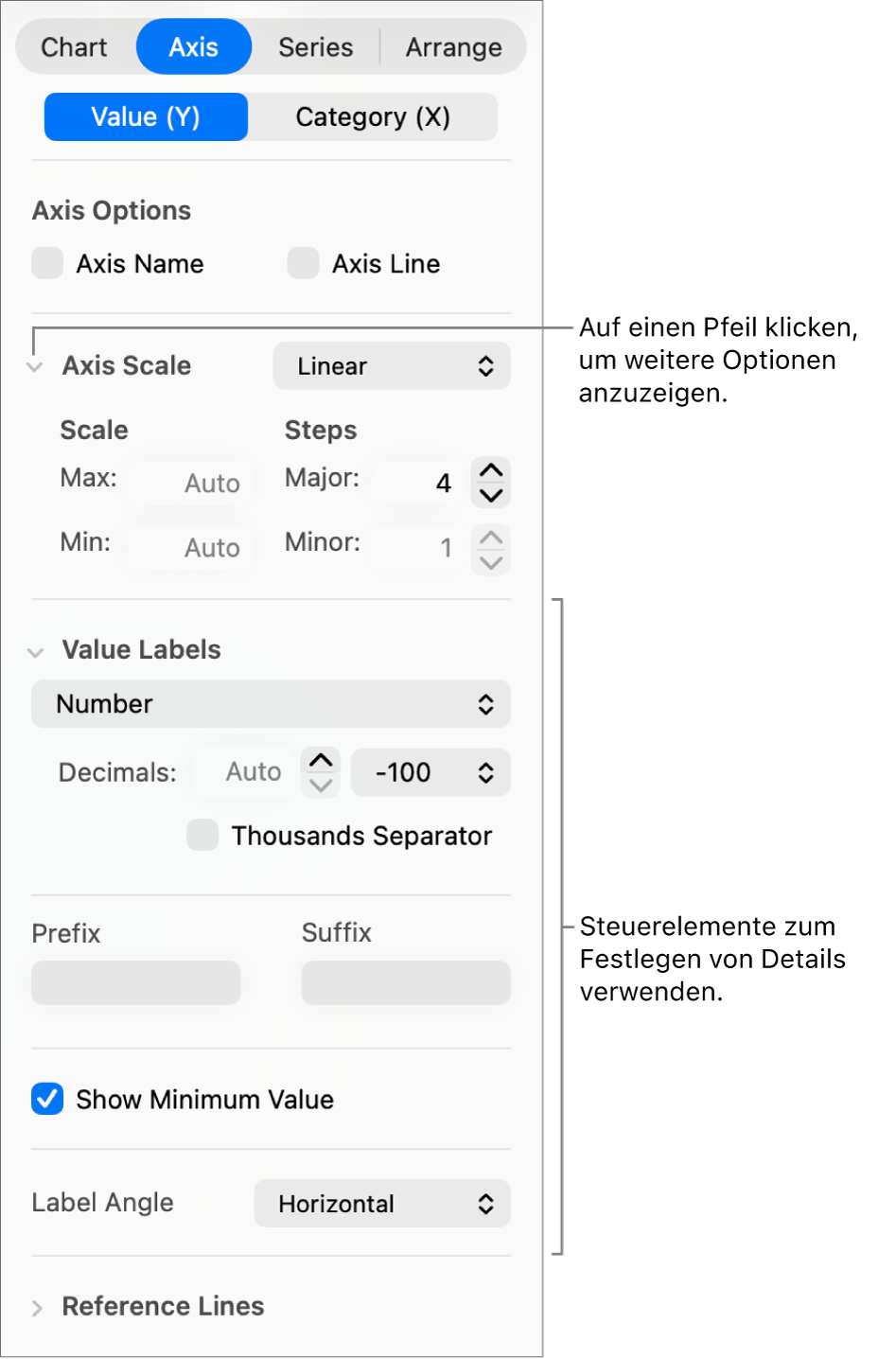Image resolution: width=896 pixels, height=1359 pixels.
Task: Uncheck Show Minimum Value
Action: [47, 1099]
